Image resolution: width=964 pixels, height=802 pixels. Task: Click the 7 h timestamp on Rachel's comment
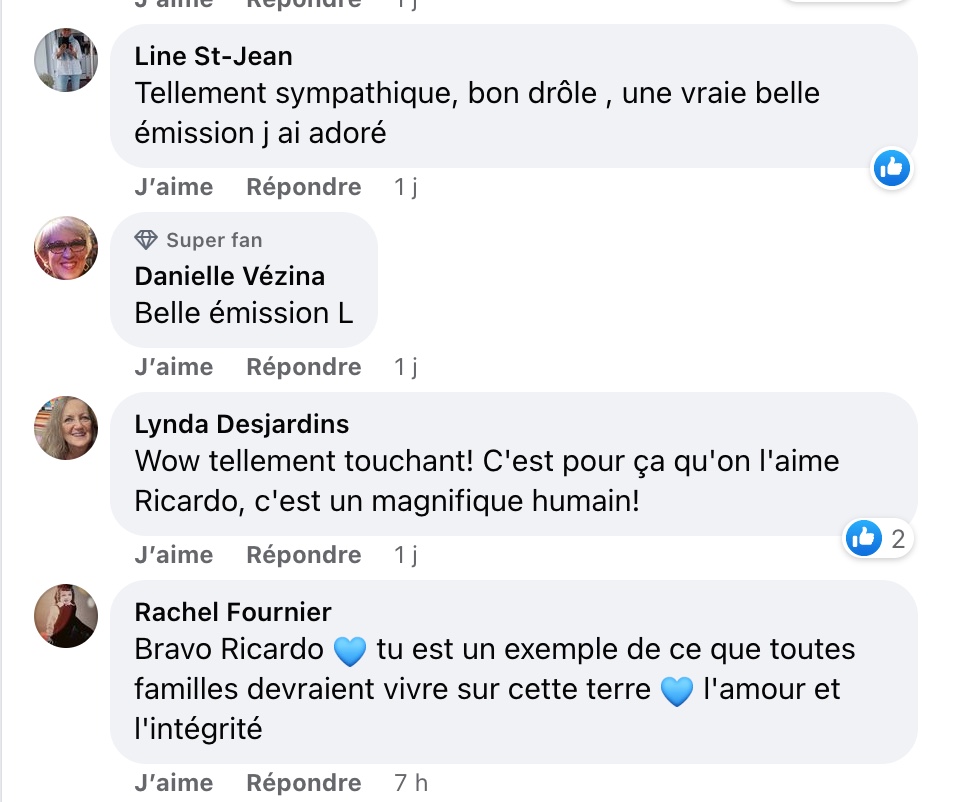[411, 783]
